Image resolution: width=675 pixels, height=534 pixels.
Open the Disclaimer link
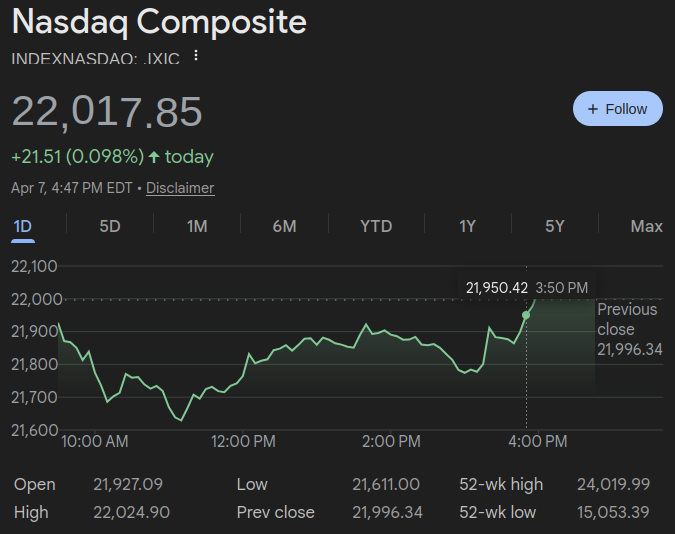[x=180, y=188]
